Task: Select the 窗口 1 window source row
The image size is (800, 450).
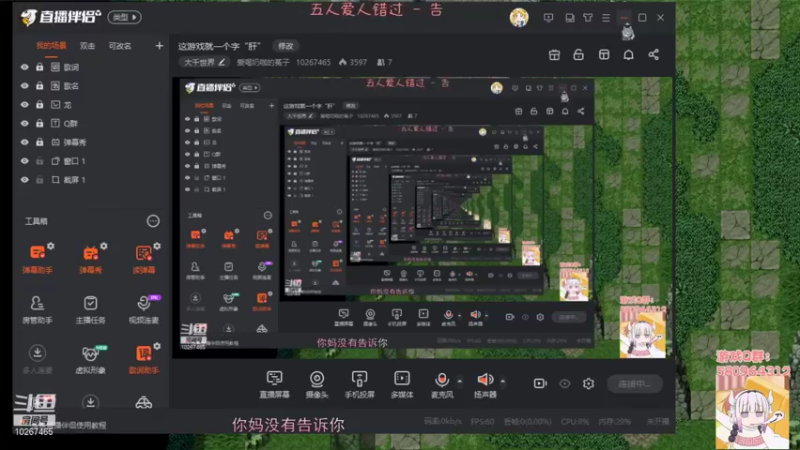Action: point(91,161)
